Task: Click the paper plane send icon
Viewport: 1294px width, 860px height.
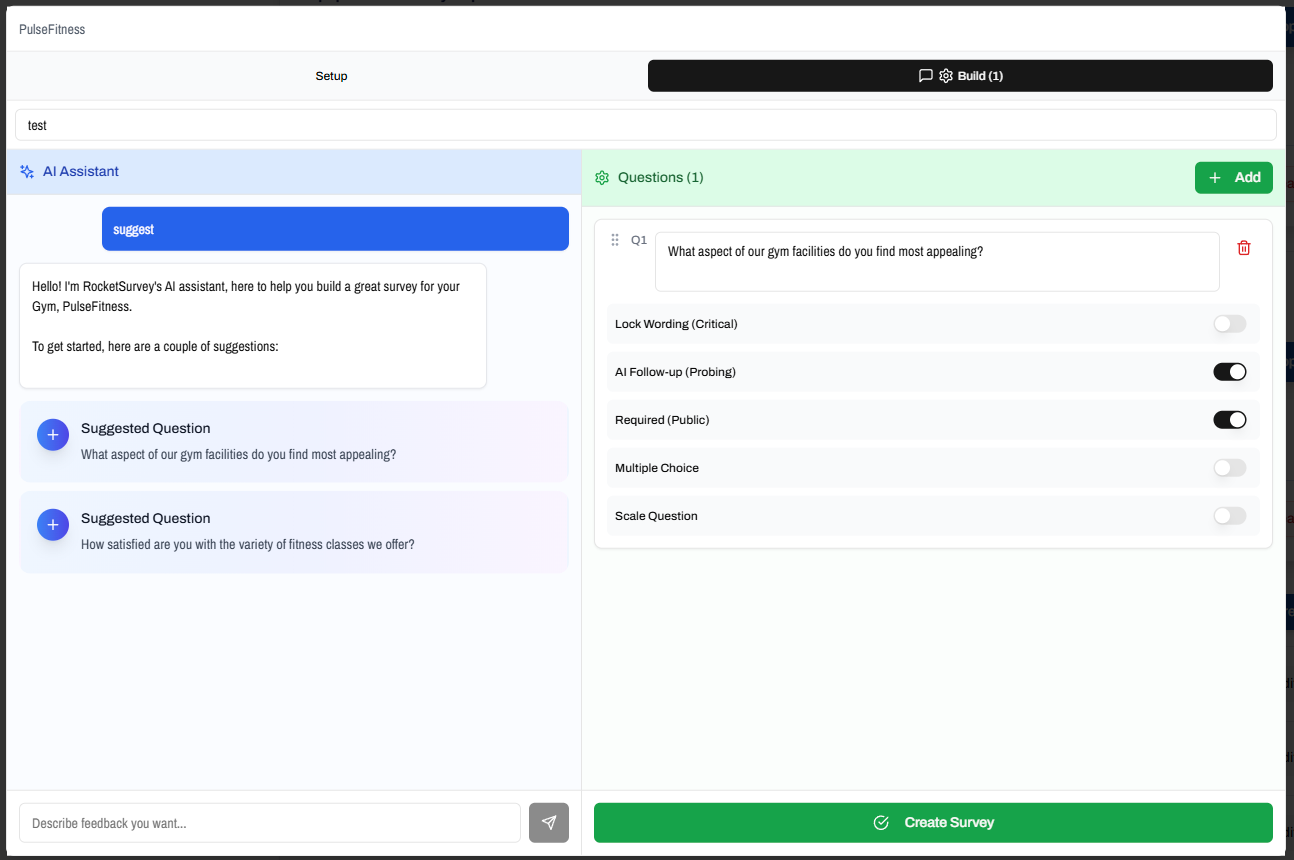Action: pyautogui.click(x=548, y=822)
